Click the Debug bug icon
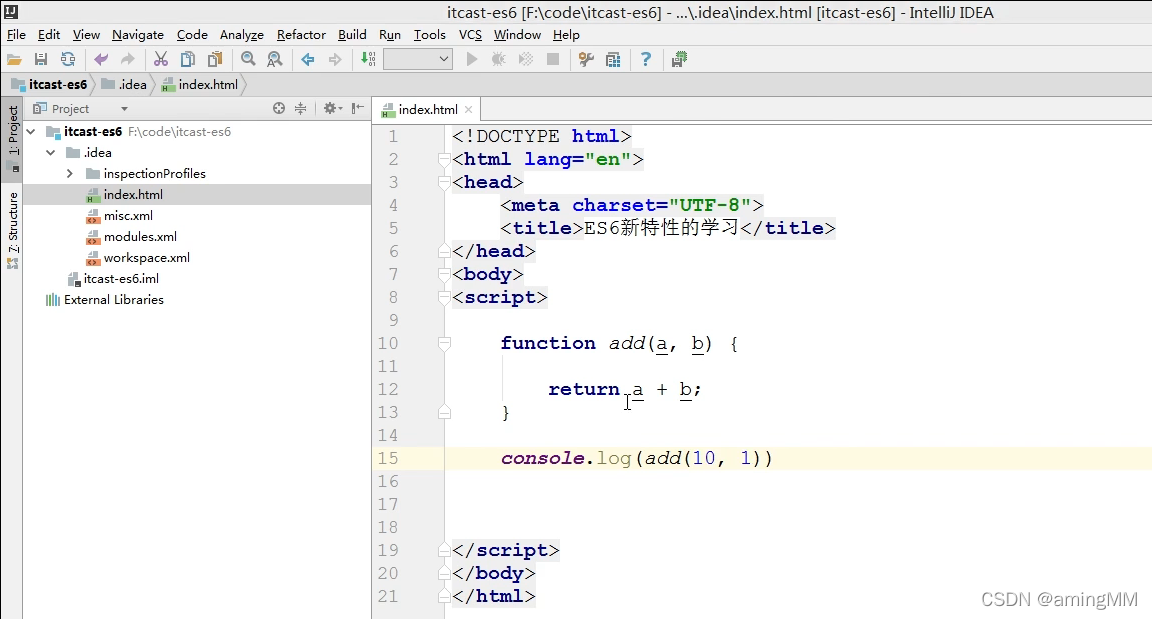 click(x=498, y=59)
